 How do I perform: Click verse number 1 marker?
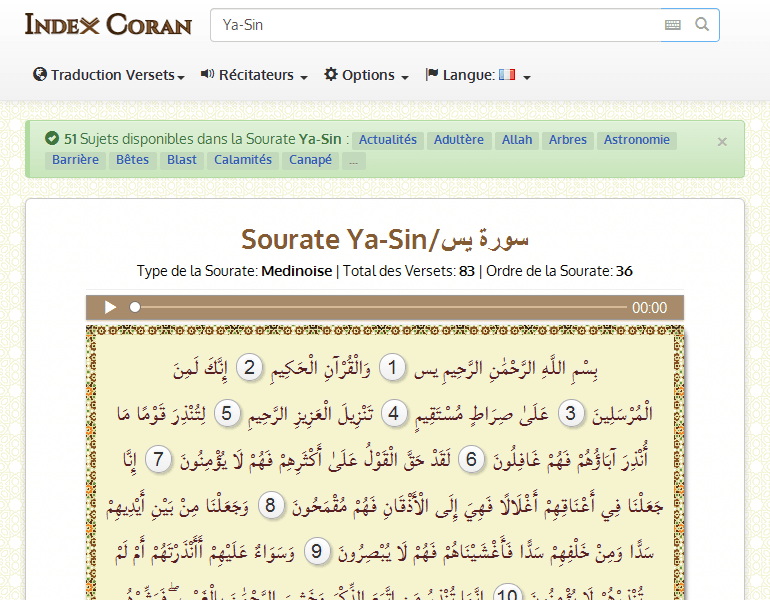(392, 369)
